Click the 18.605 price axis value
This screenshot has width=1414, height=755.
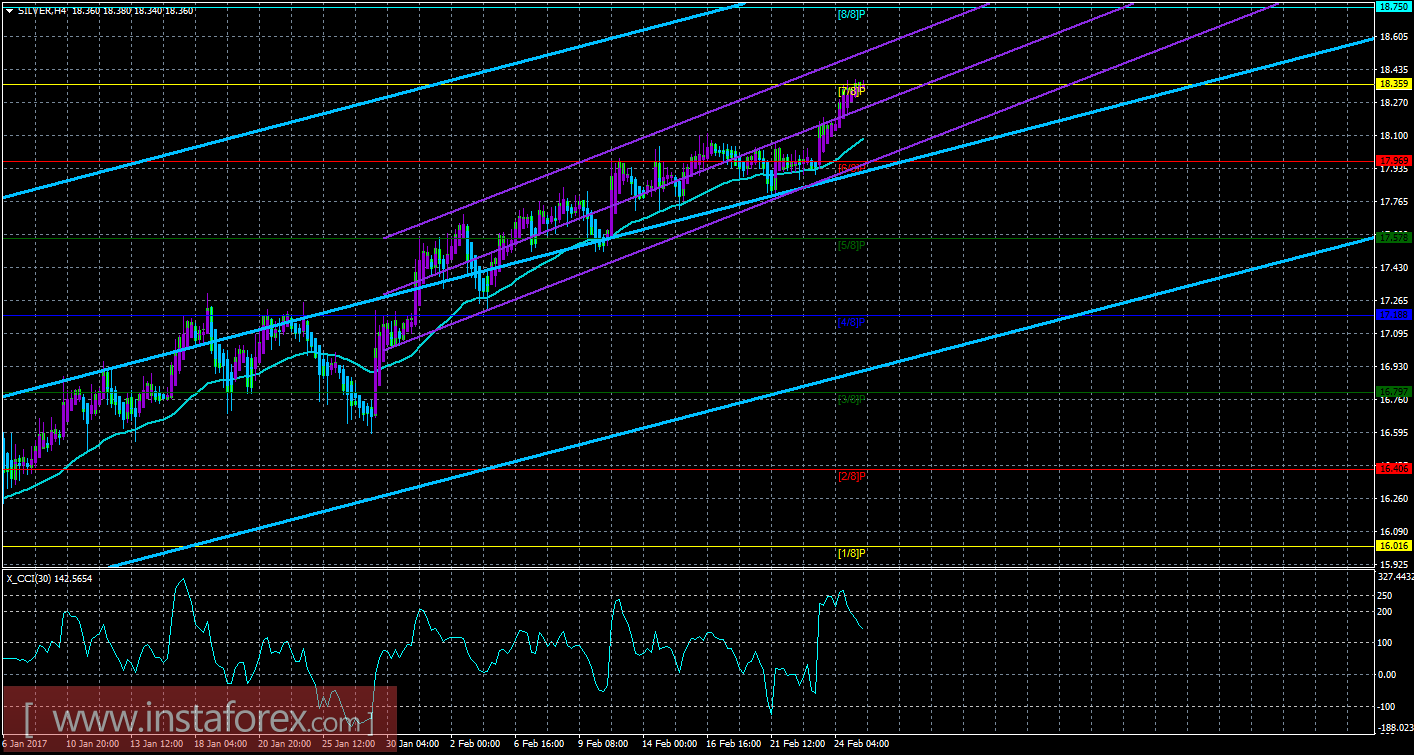pyautogui.click(x=1393, y=37)
